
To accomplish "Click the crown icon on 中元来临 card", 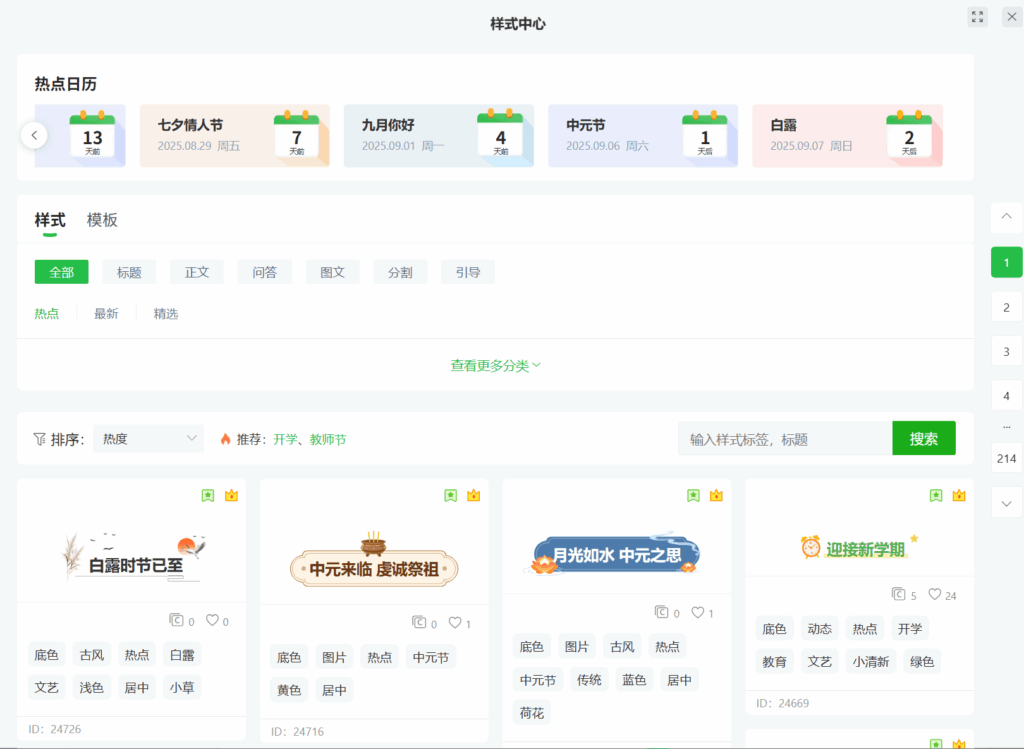I will [x=473, y=496].
